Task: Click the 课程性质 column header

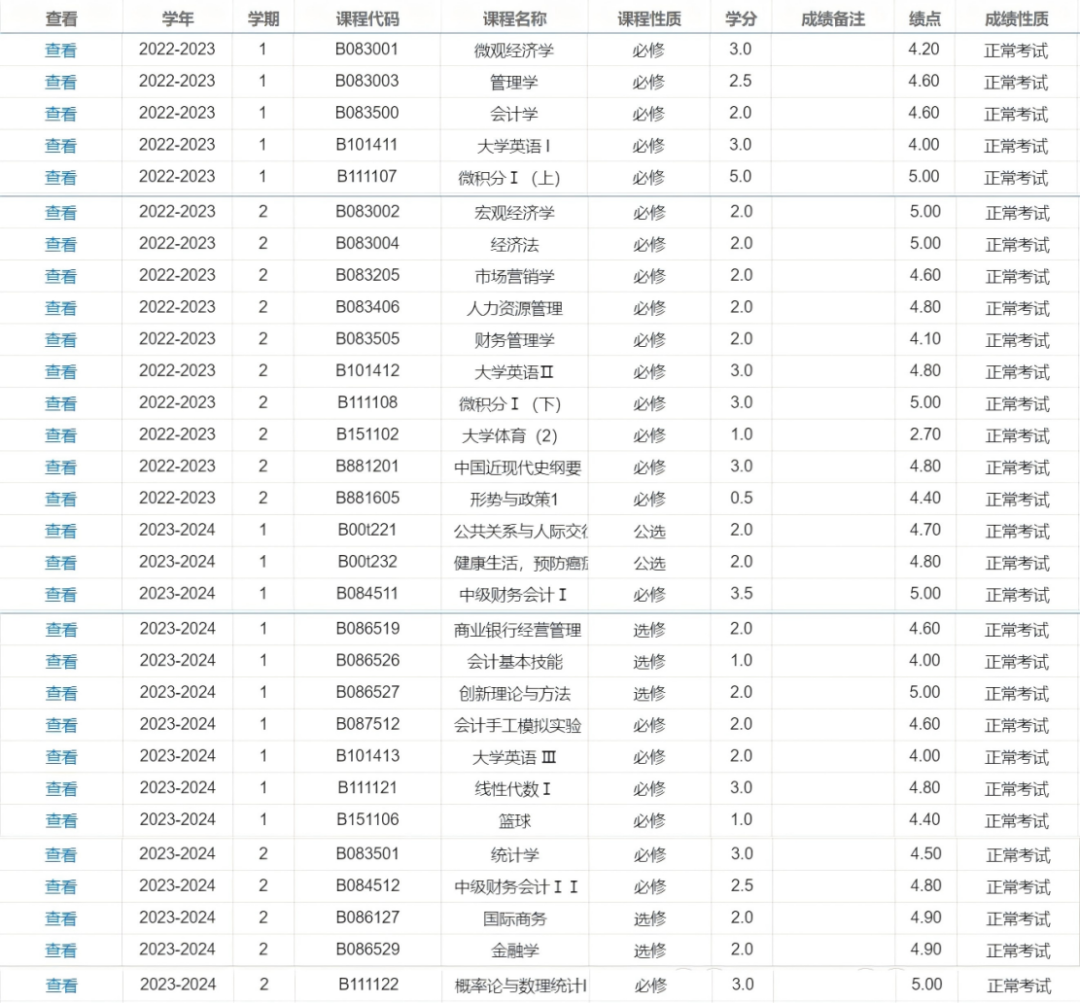Action: point(648,19)
